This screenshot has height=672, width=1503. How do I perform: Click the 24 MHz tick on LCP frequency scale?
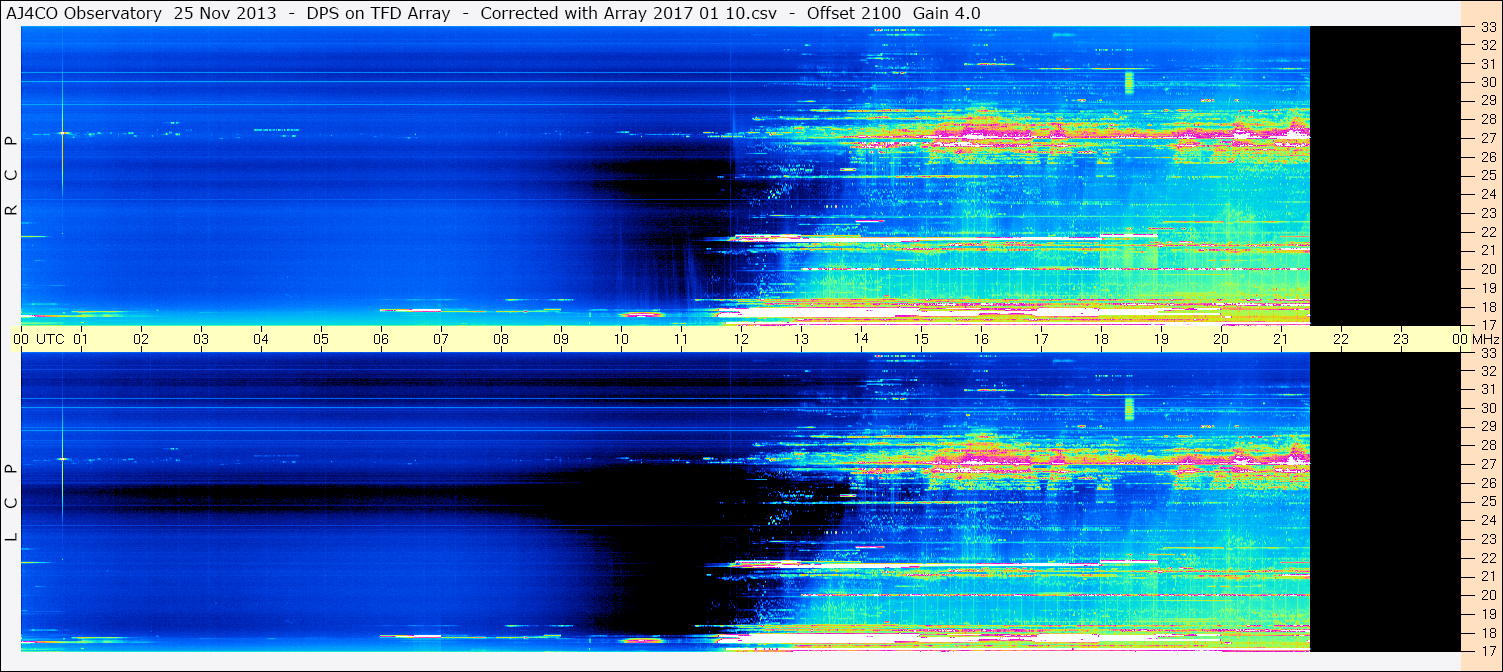point(1488,520)
